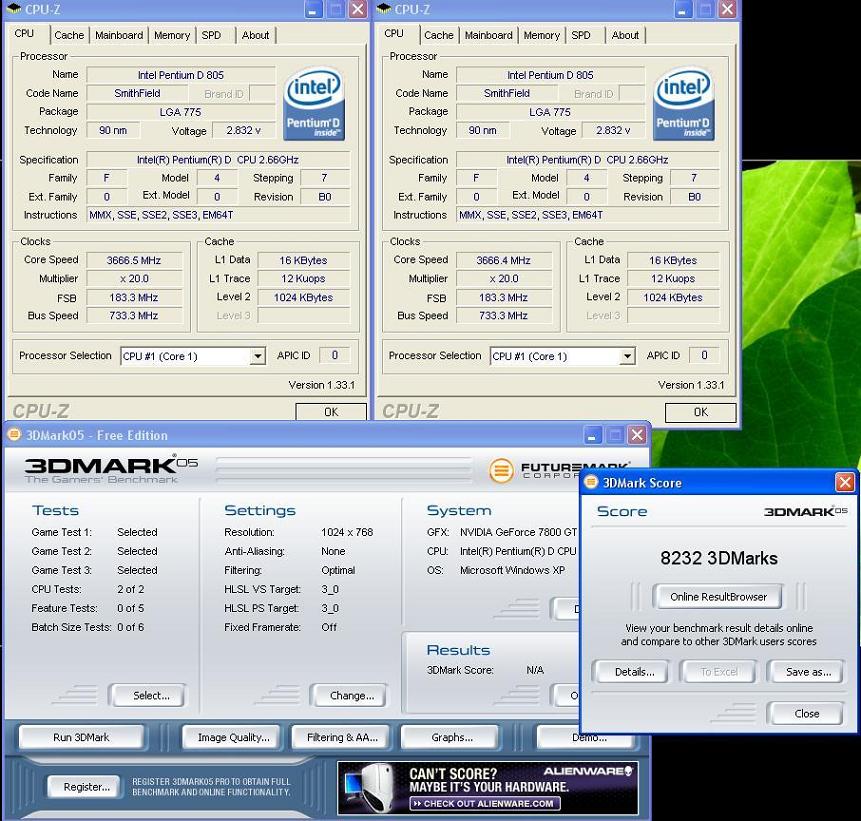Click 3DMark05 title bar orange icon
The width and height of the screenshot is (861, 821).
click(x=14, y=435)
